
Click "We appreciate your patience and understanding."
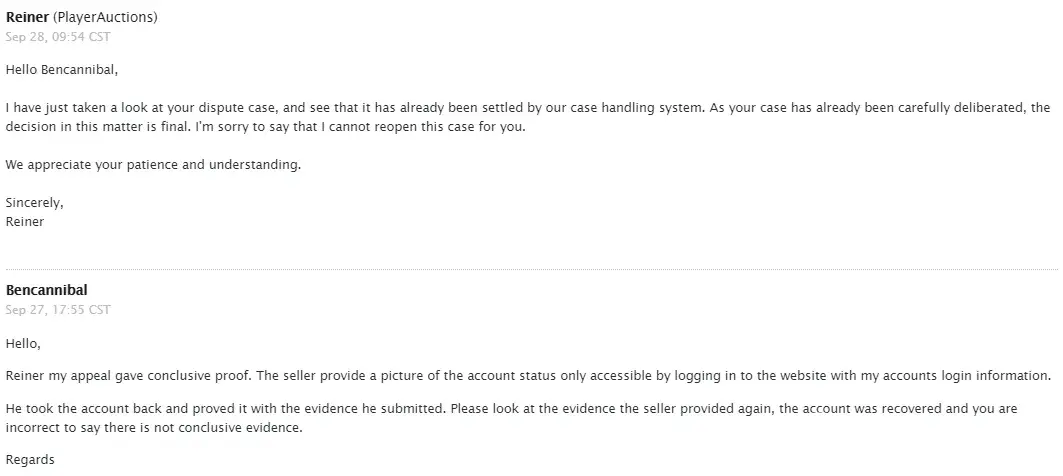153,165
